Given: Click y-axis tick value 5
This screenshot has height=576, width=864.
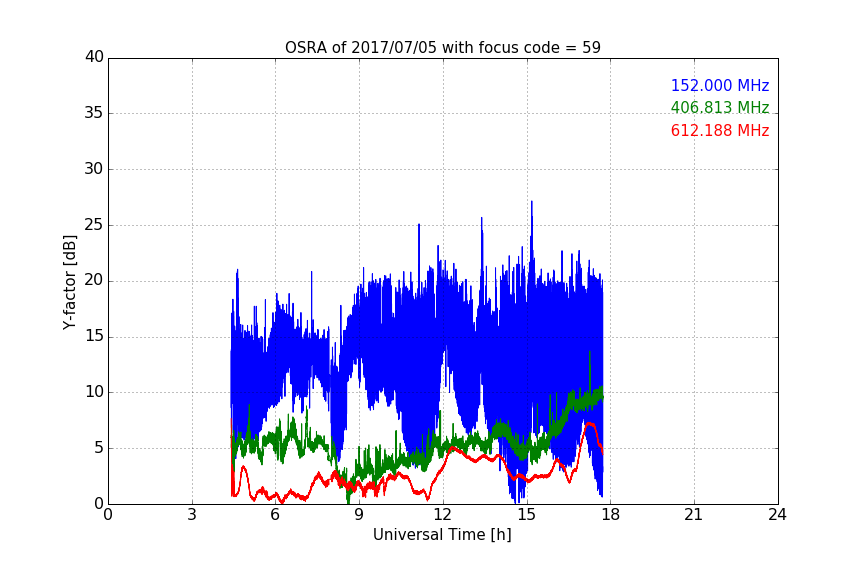Looking at the screenshot, I should pyautogui.click(x=99, y=448).
